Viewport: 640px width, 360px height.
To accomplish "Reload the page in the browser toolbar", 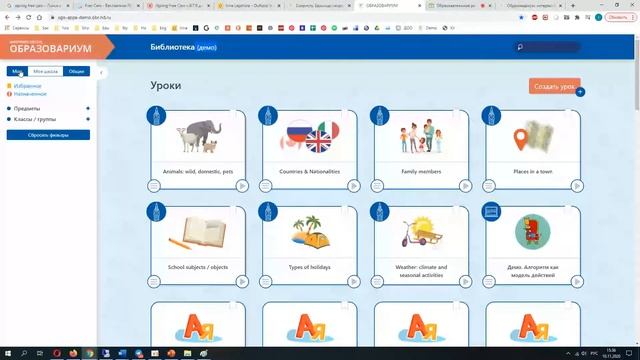I will pos(29,18).
